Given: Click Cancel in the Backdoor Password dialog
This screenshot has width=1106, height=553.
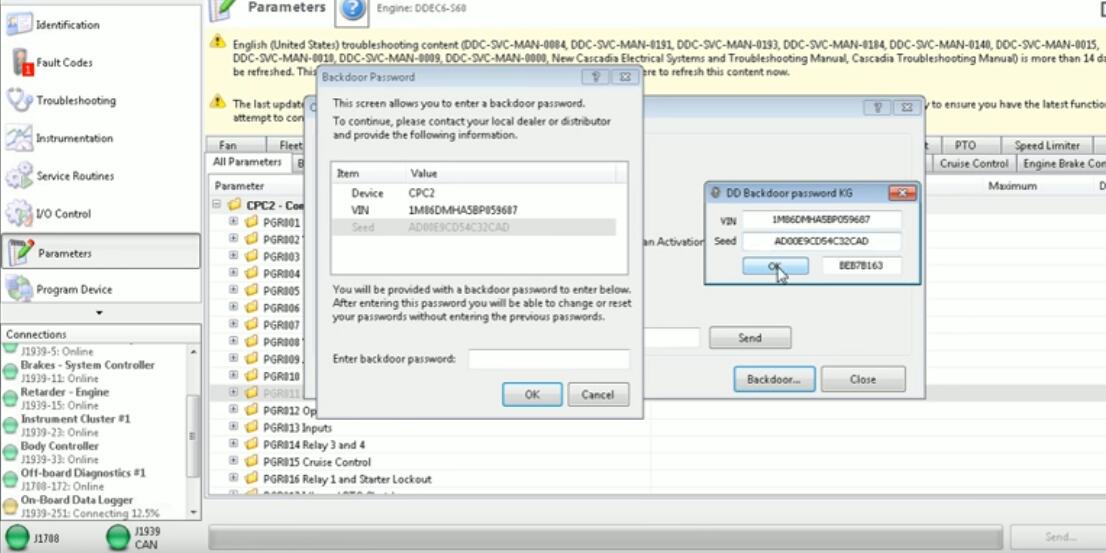Looking at the screenshot, I should (x=598, y=394).
